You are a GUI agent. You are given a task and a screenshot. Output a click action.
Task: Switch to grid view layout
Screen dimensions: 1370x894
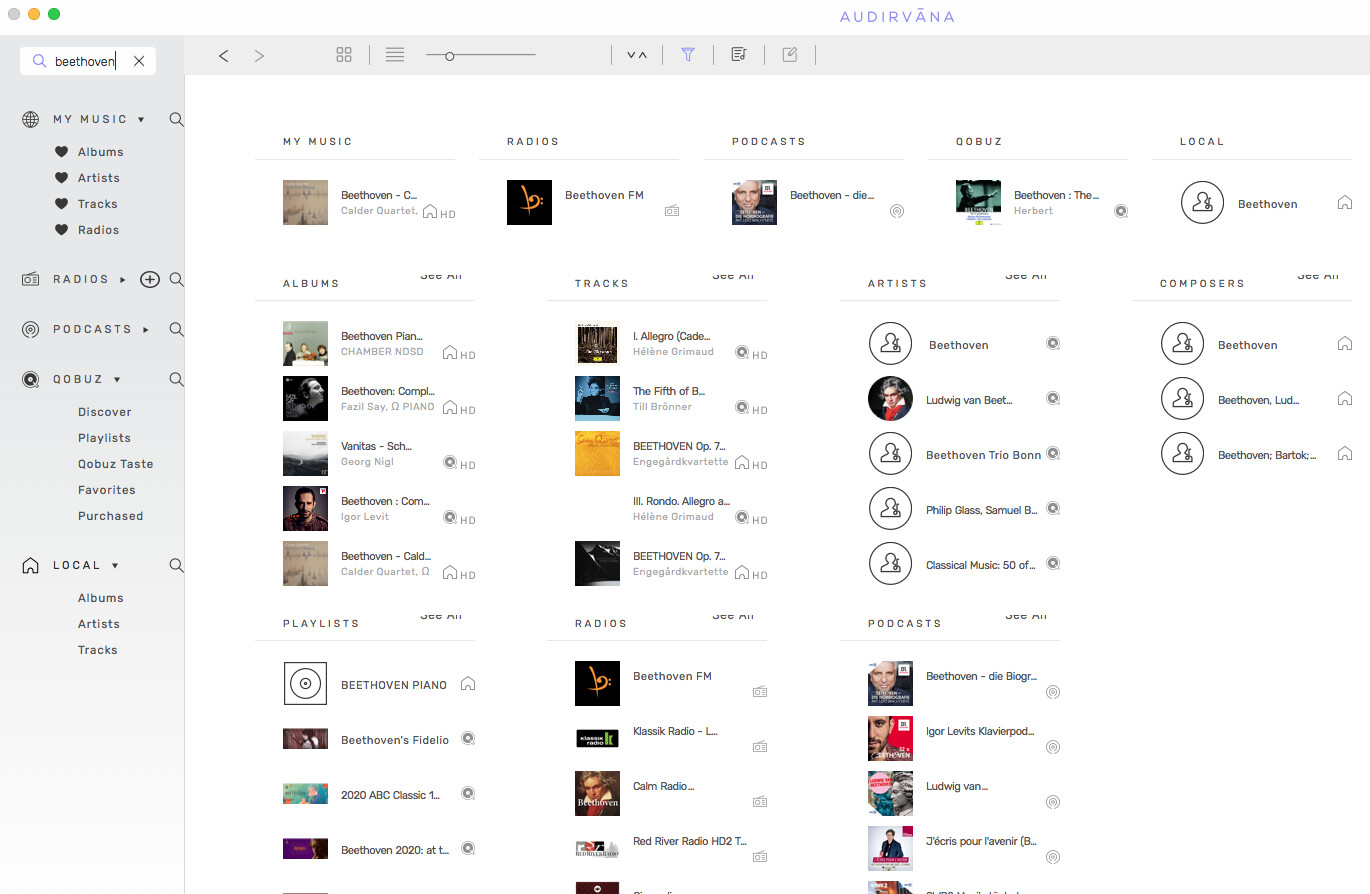344,55
